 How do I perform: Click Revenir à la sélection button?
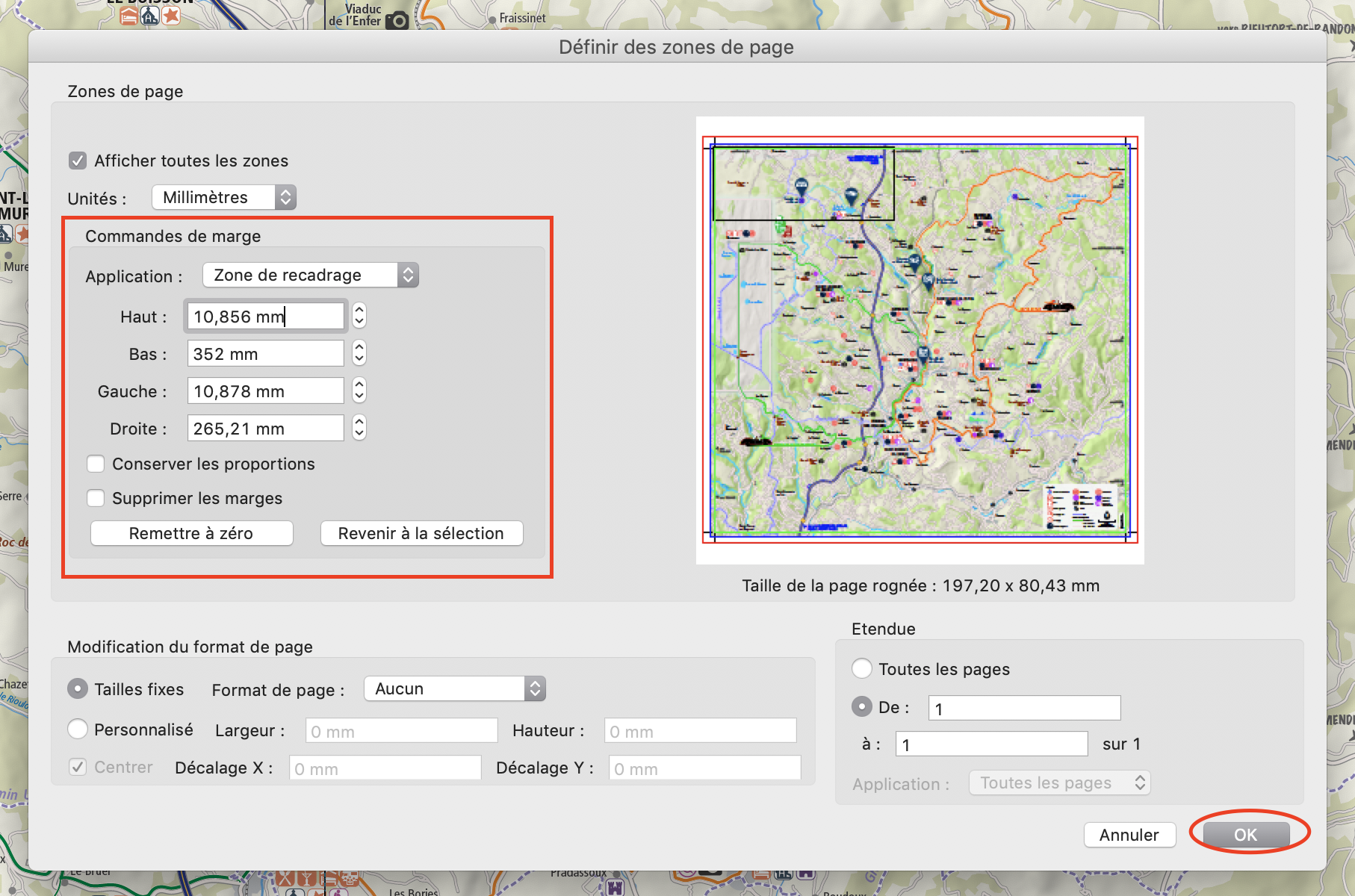[421, 533]
